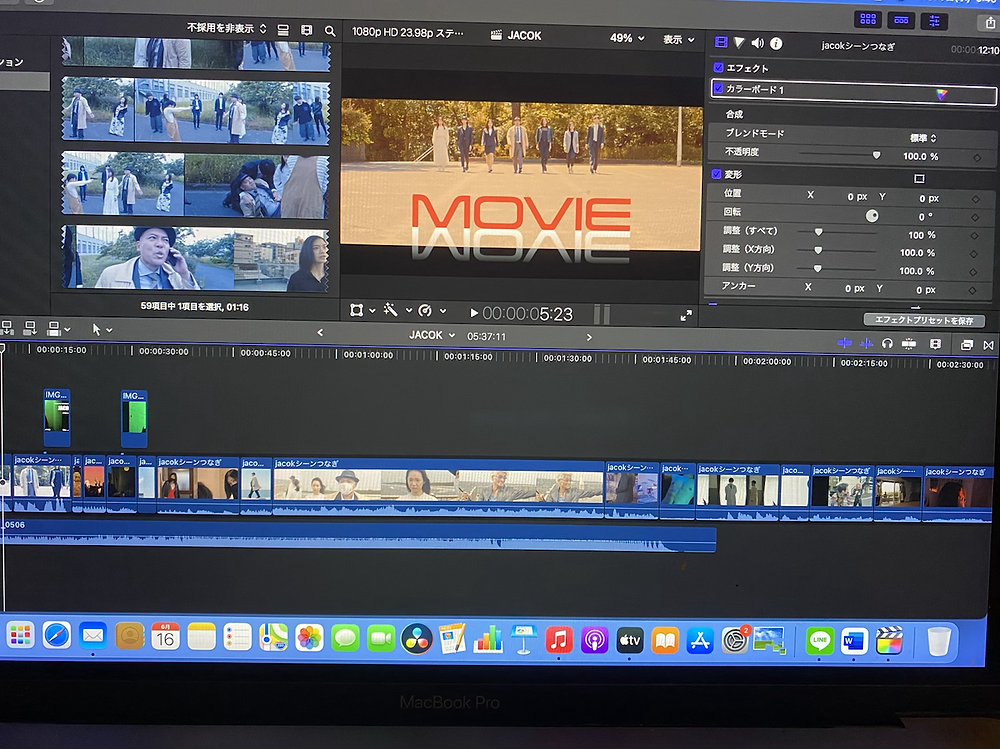Go forward in timeline history arrow
1000x749 pixels.
[589, 337]
